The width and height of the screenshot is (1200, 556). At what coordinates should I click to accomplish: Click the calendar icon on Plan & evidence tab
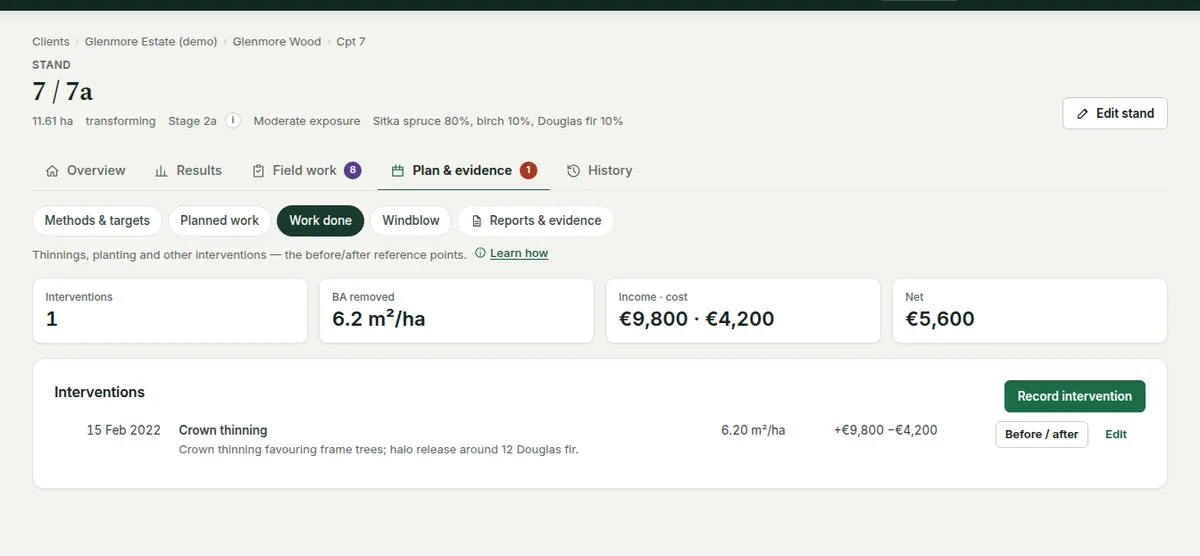pos(398,171)
